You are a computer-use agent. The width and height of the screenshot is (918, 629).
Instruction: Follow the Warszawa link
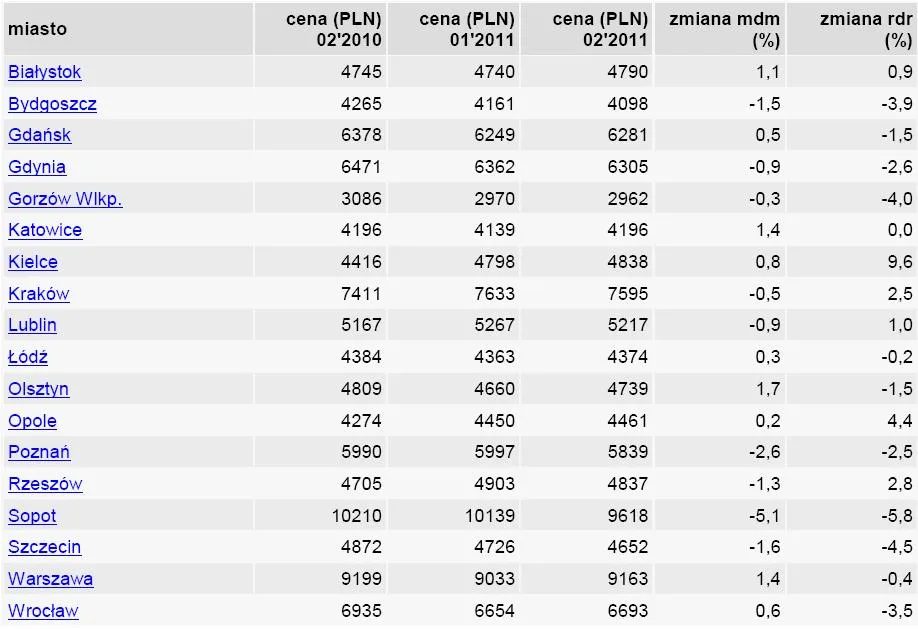pyautogui.click(x=51, y=579)
